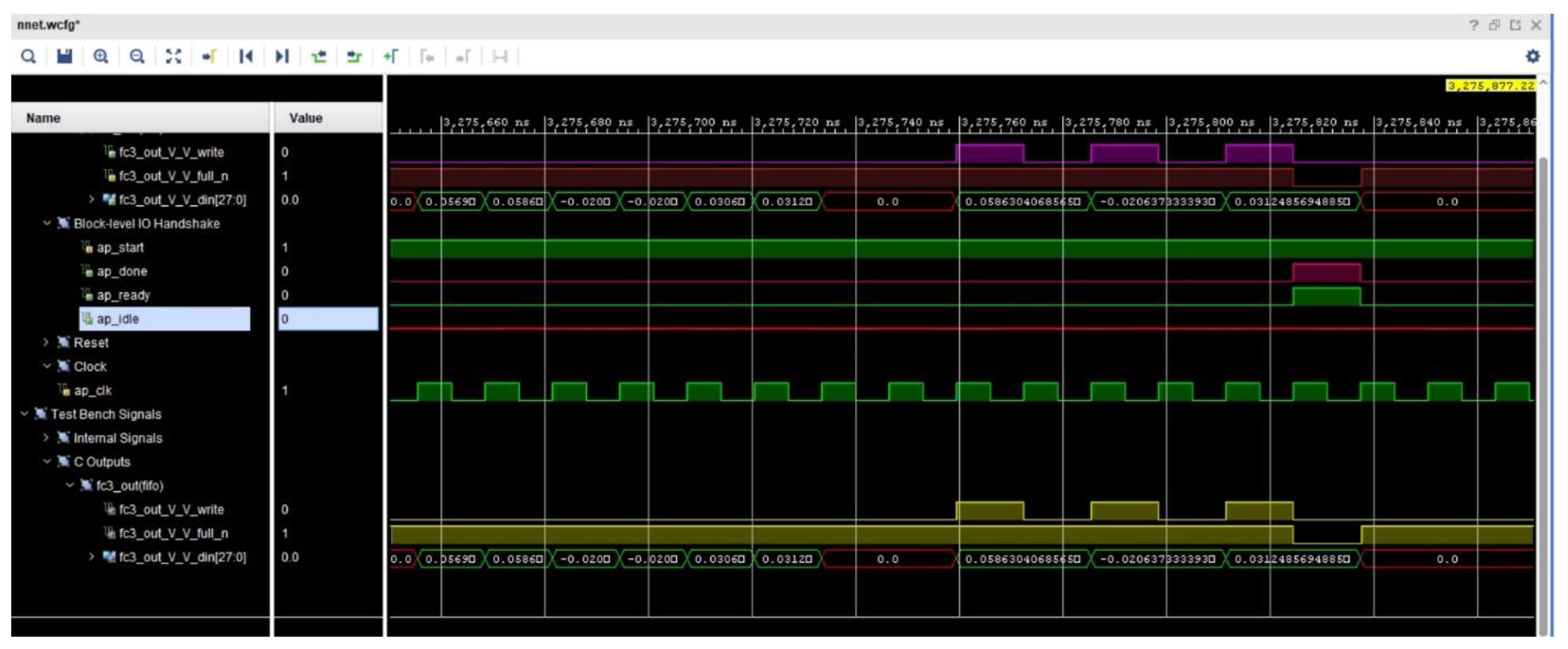
Task: Click the Previous Marker icon
Action: click(x=427, y=56)
